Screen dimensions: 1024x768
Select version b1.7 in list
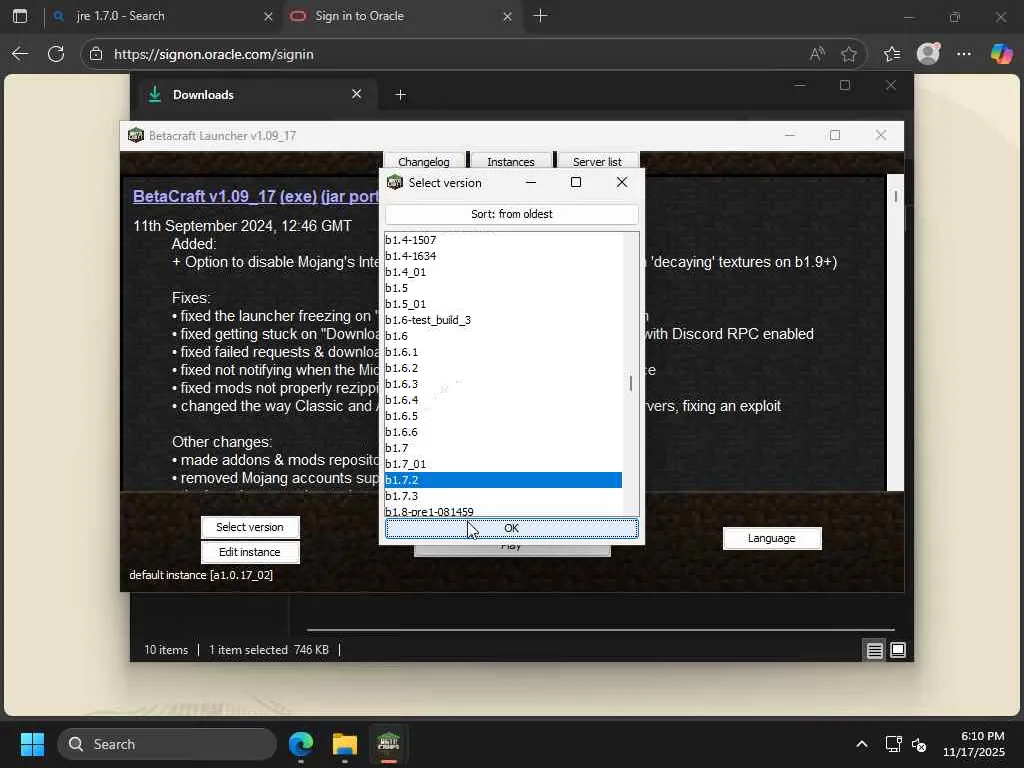(503, 448)
